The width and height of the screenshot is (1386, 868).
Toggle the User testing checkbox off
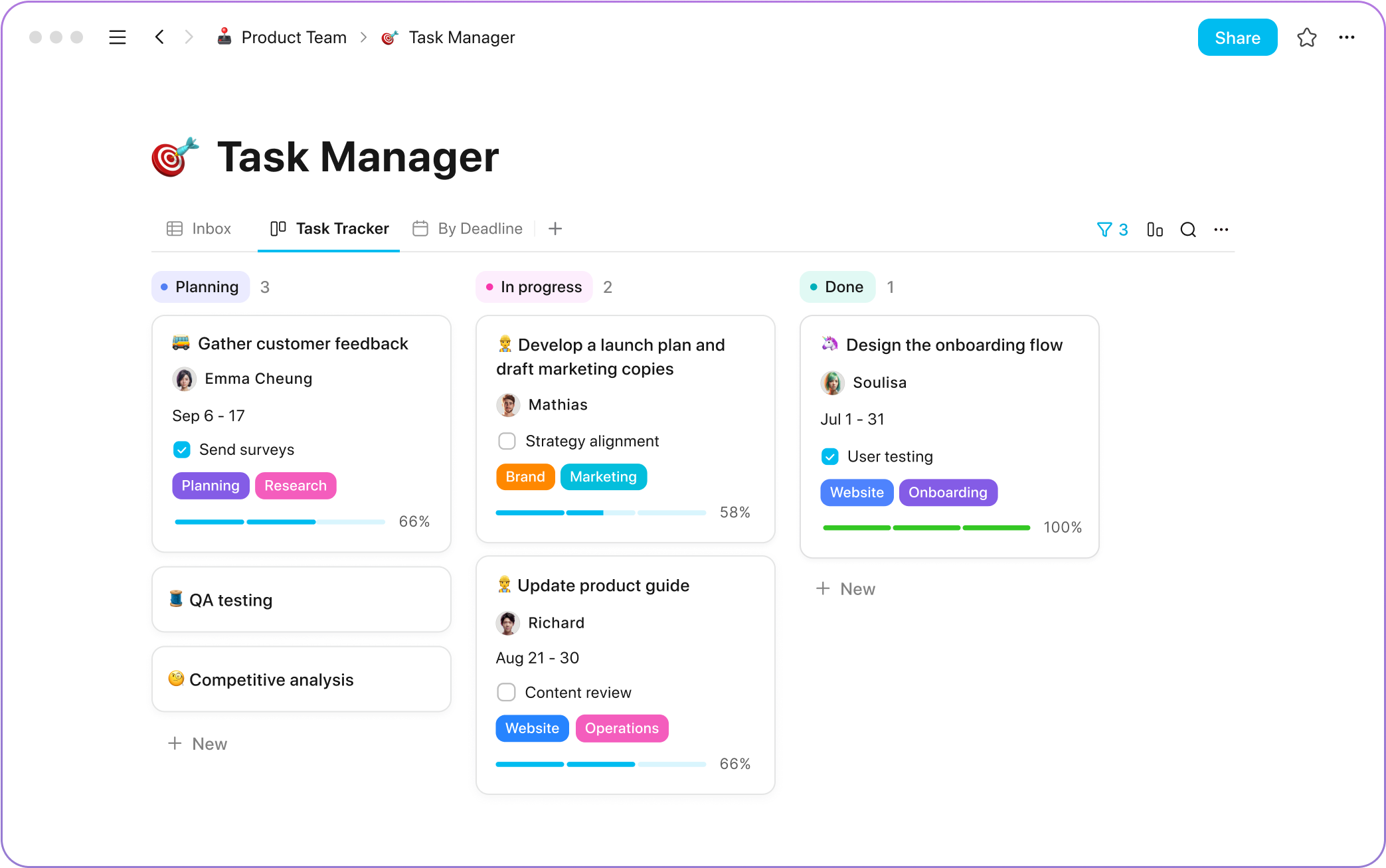(x=830, y=456)
